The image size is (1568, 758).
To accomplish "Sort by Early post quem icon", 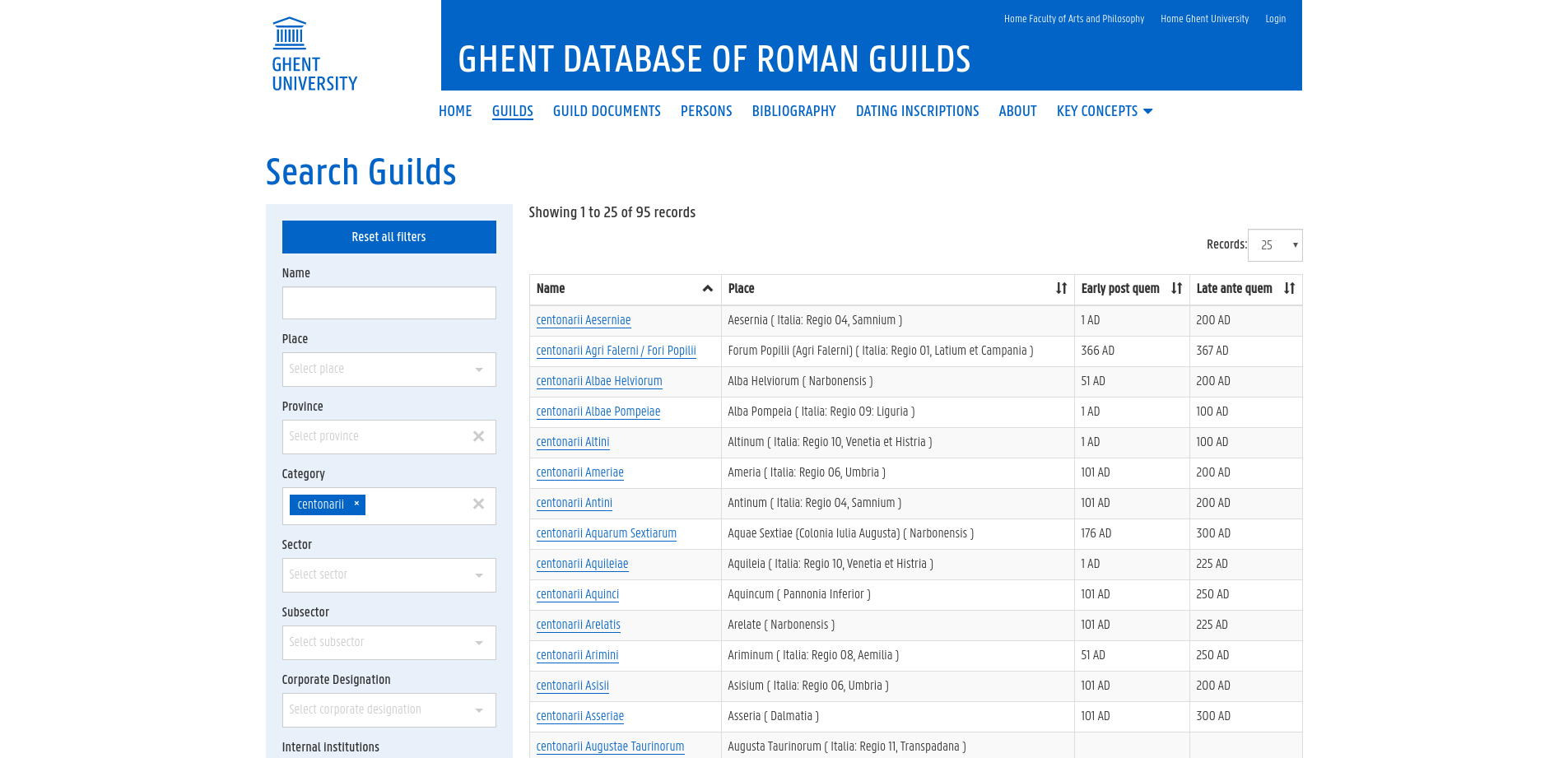I will click(x=1176, y=289).
